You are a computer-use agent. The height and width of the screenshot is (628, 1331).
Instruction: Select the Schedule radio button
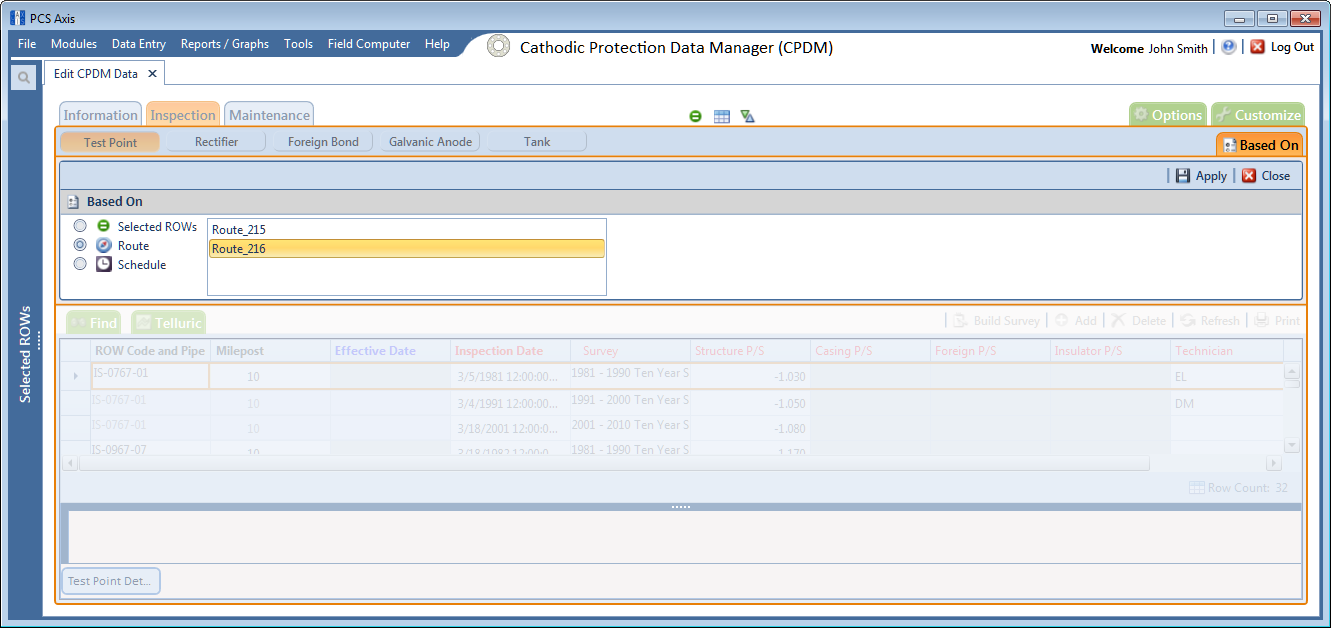80,264
